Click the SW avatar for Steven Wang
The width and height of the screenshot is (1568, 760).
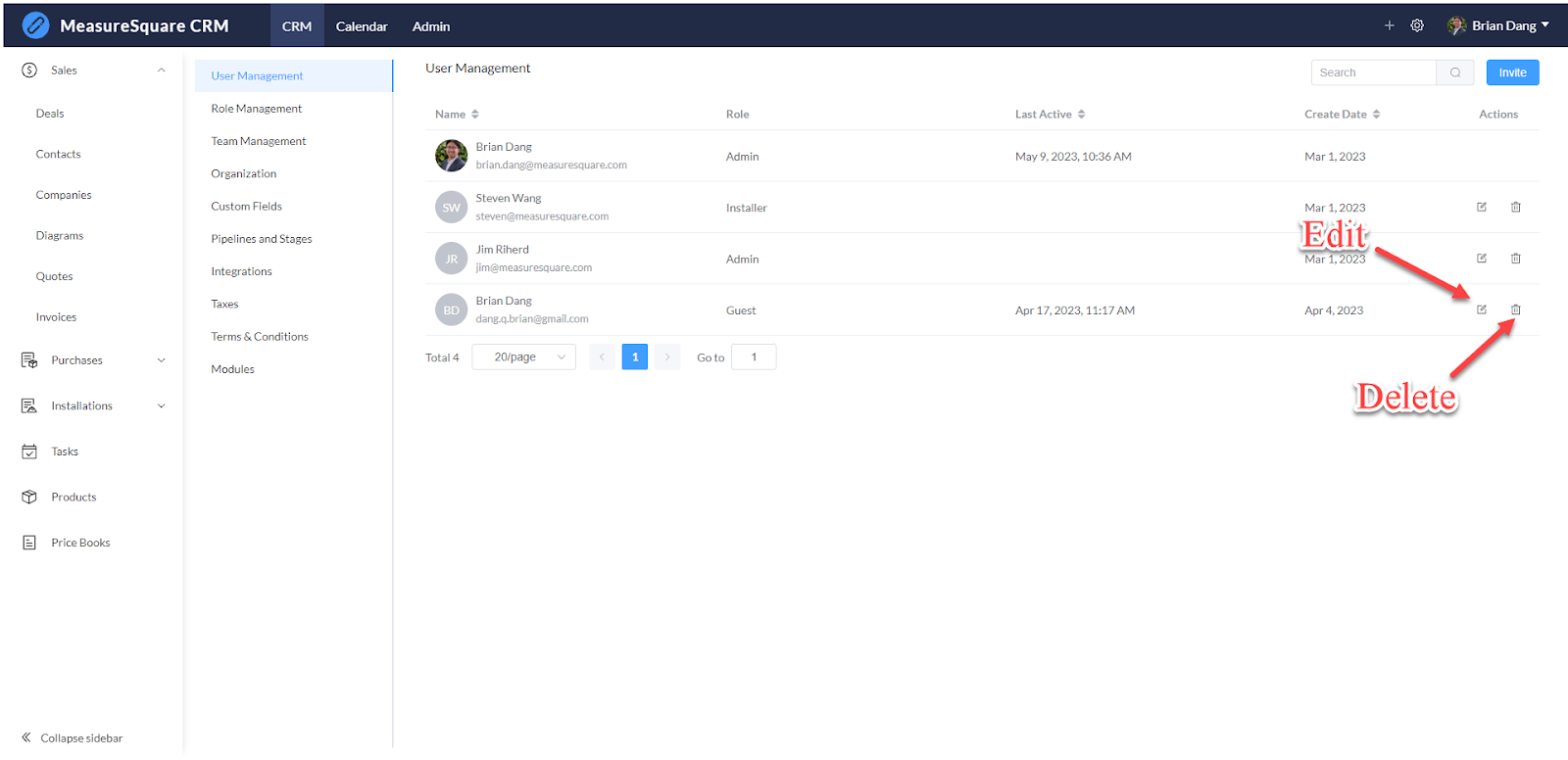point(451,208)
